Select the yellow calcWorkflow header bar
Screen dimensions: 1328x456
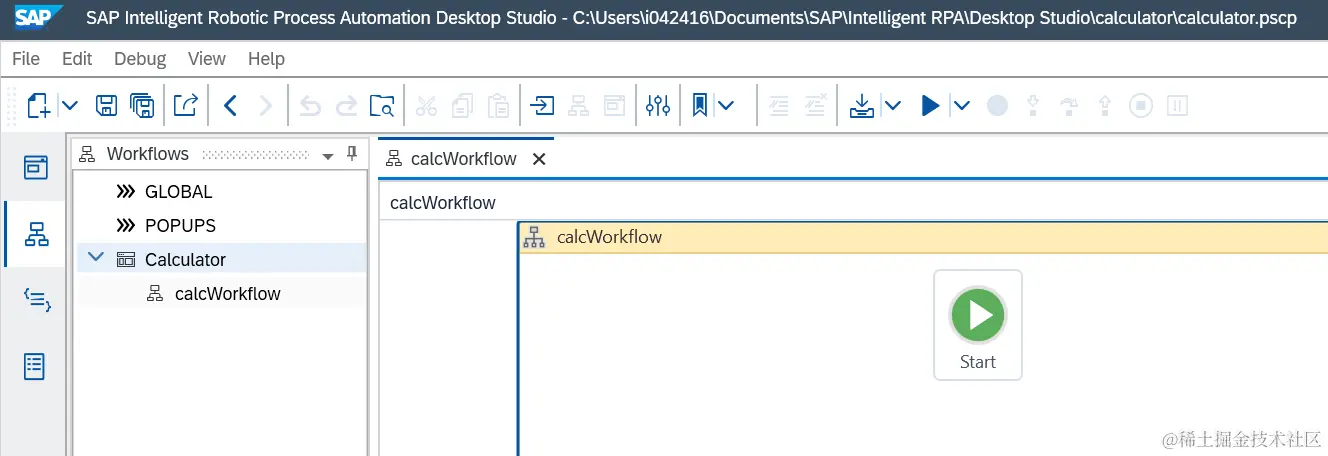coord(924,238)
